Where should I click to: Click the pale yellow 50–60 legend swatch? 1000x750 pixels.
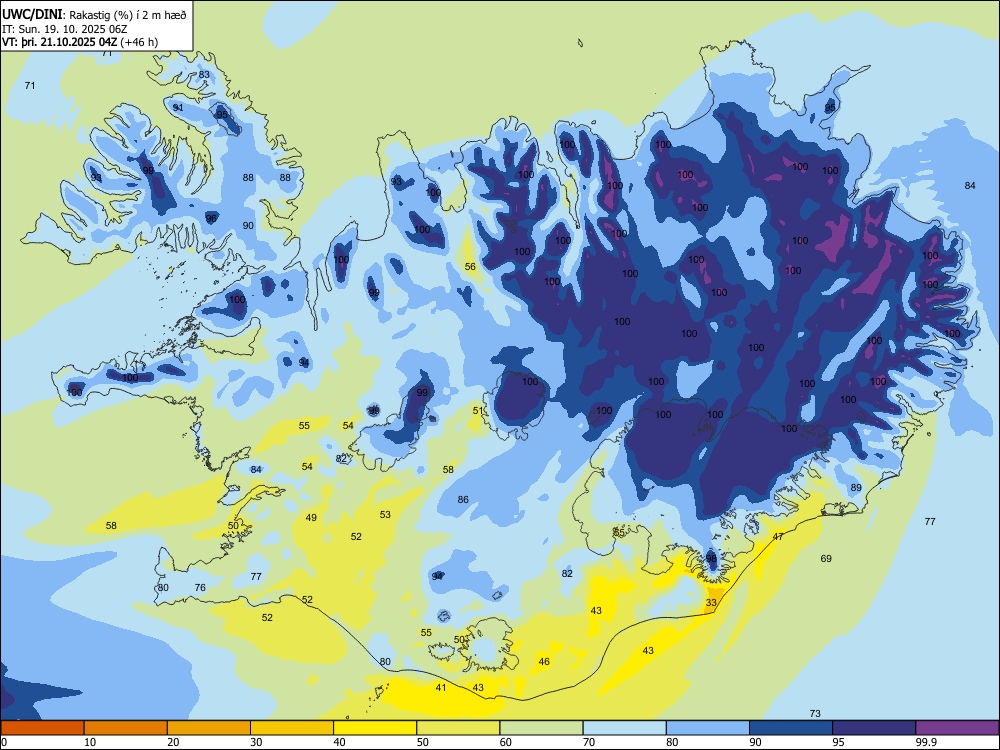[x=458, y=728]
